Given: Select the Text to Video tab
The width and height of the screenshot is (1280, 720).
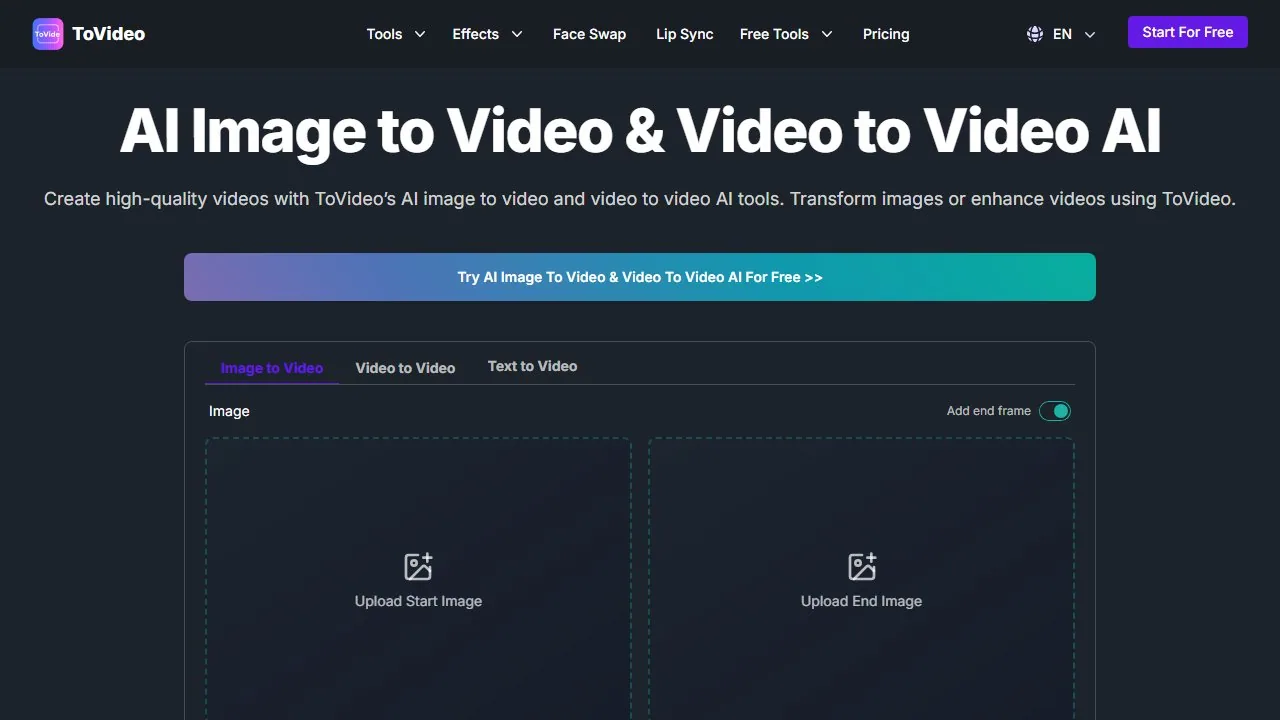Looking at the screenshot, I should pyautogui.click(x=532, y=366).
